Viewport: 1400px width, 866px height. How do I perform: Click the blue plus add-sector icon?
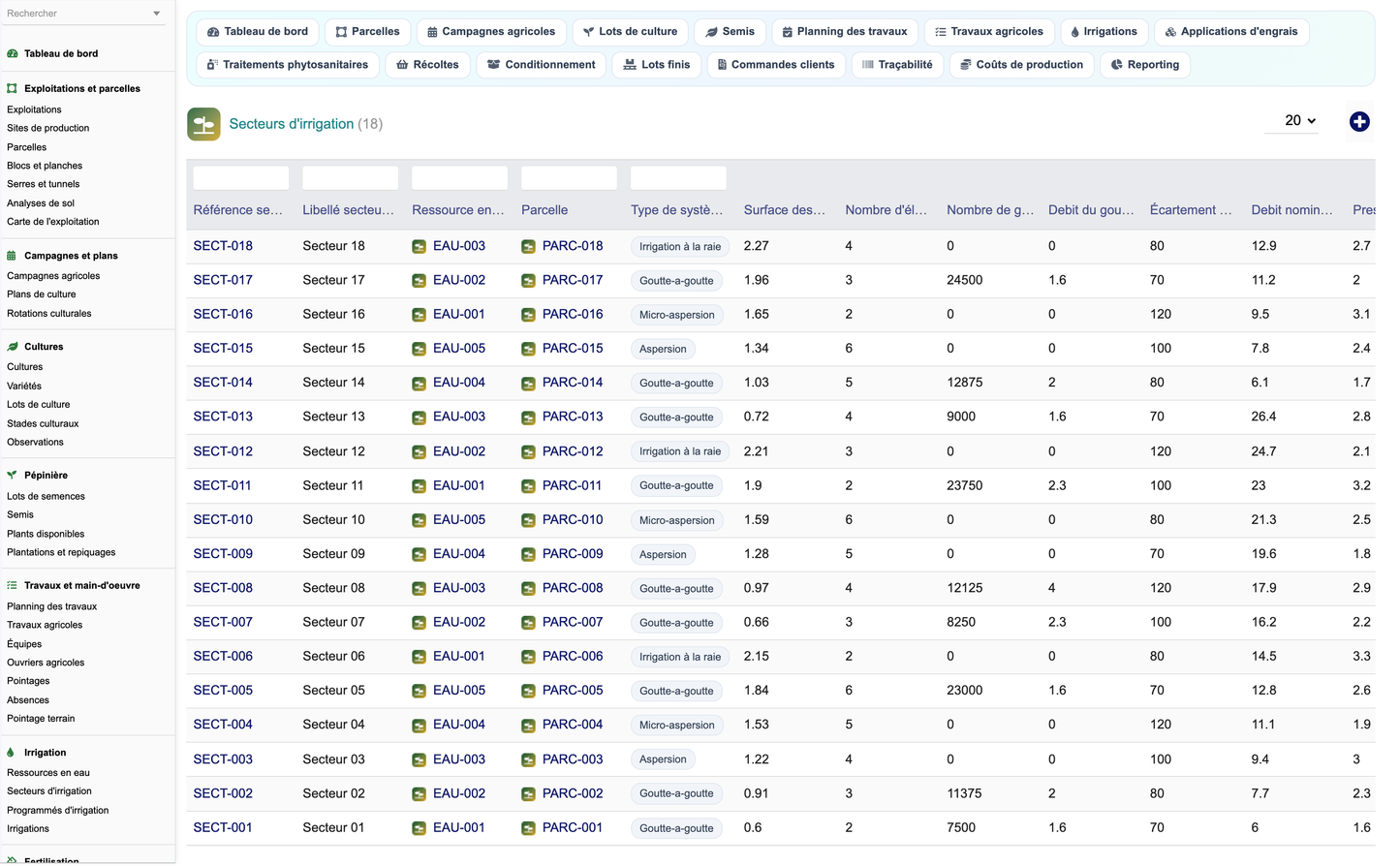[1359, 122]
